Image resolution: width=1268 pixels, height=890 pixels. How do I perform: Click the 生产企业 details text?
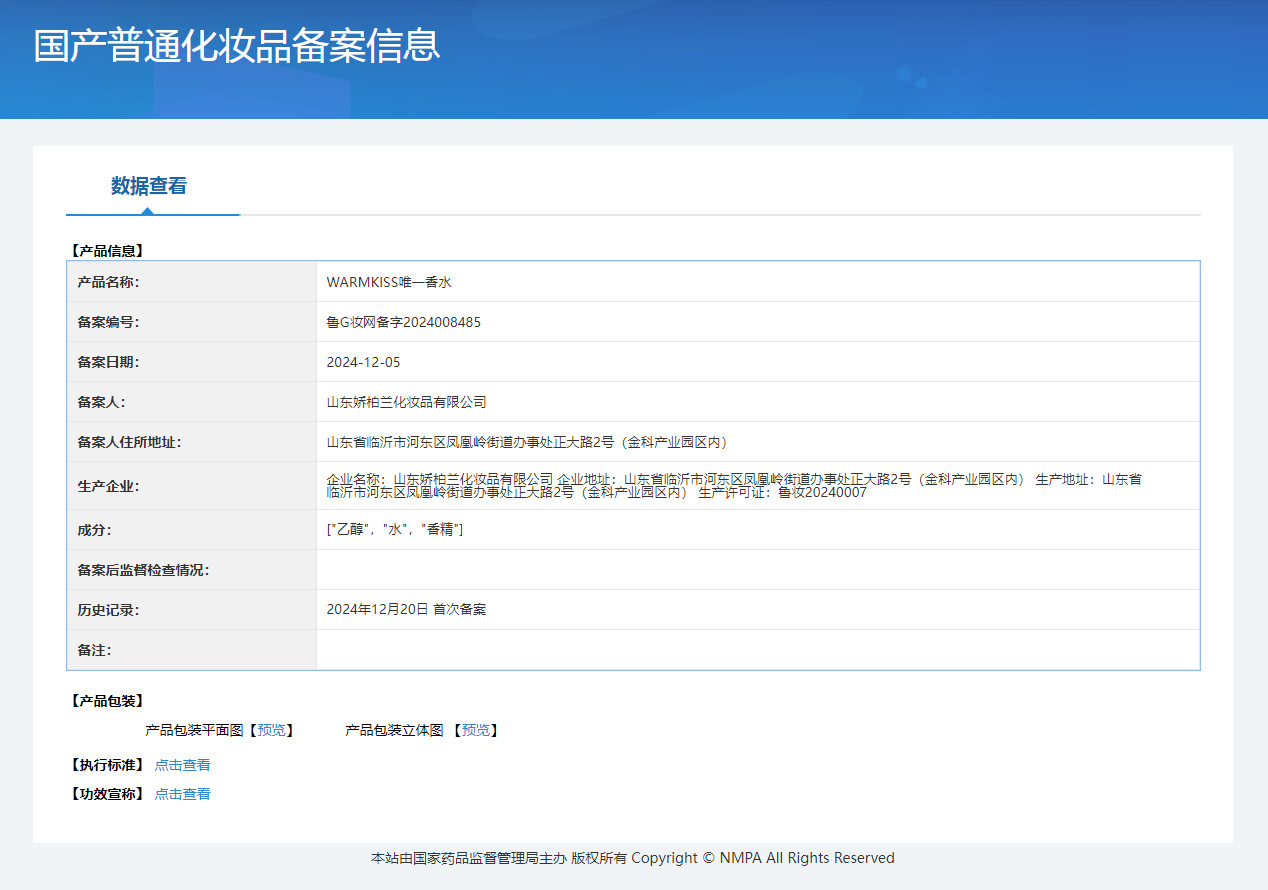[x=734, y=486]
